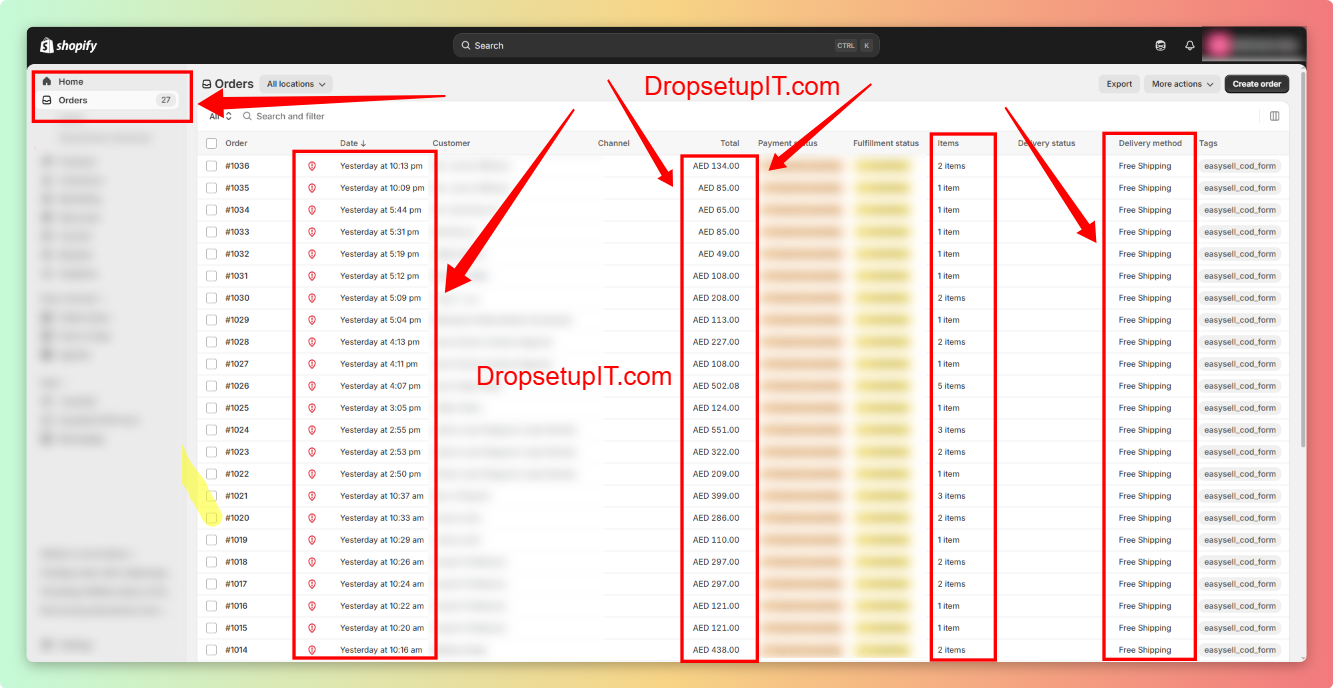Click the Total column header
This screenshot has width=1333, height=688.
730,143
